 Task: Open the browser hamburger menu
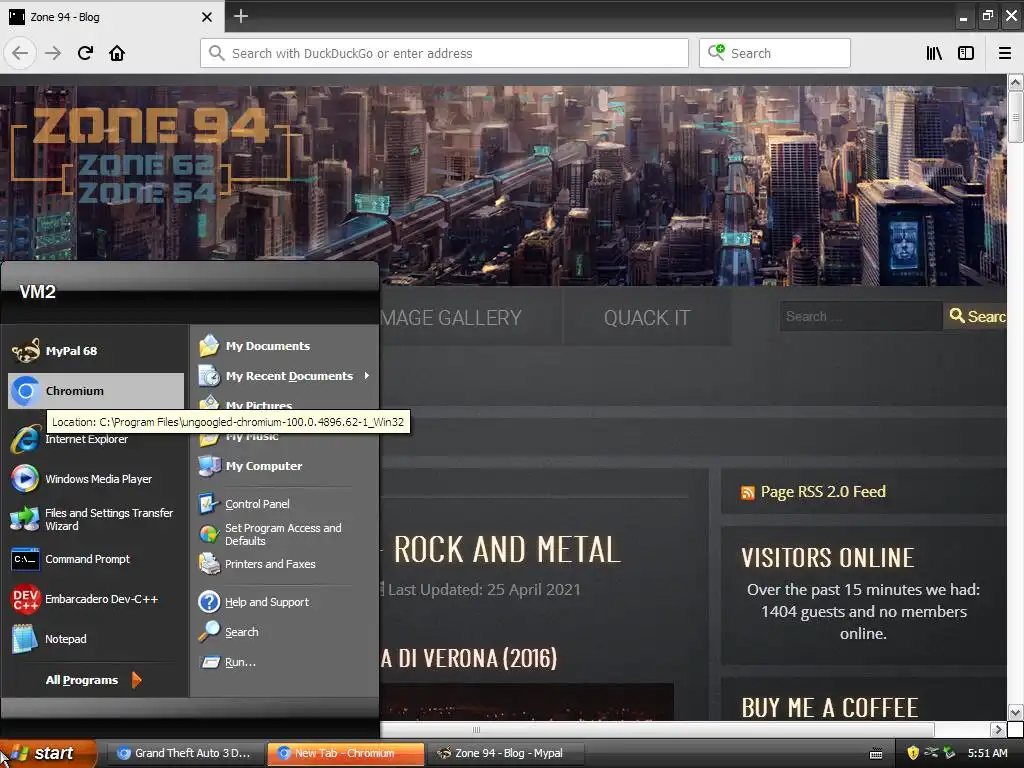(1005, 53)
